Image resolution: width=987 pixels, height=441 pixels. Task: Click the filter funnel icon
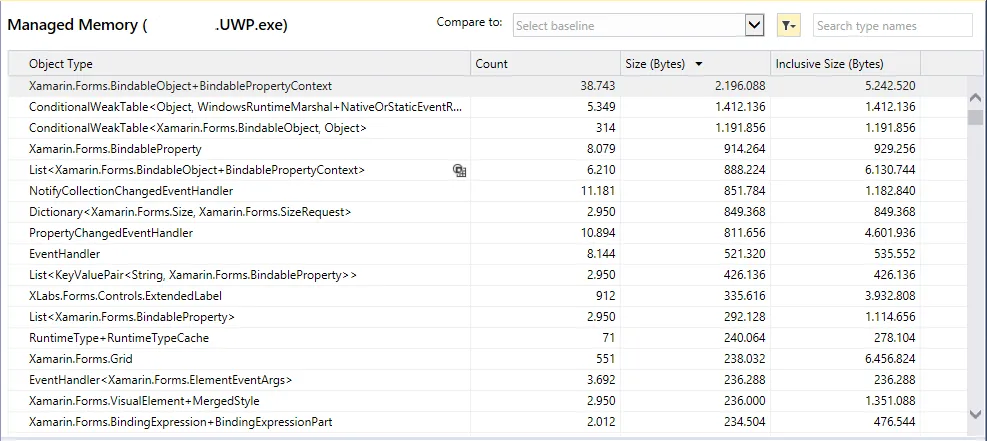click(x=788, y=25)
